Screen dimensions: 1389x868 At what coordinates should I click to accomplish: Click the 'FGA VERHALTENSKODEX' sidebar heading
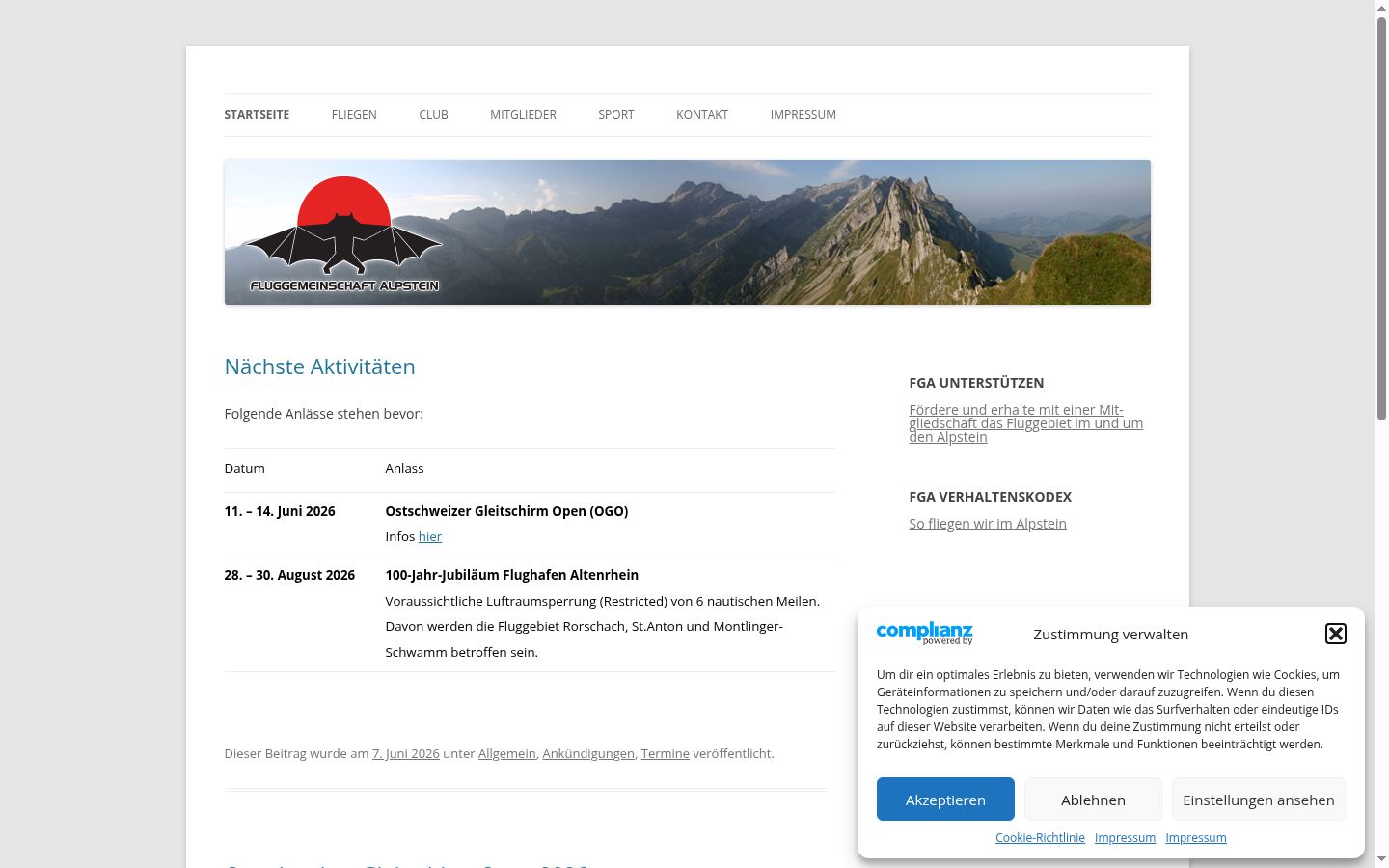[991, 497]
